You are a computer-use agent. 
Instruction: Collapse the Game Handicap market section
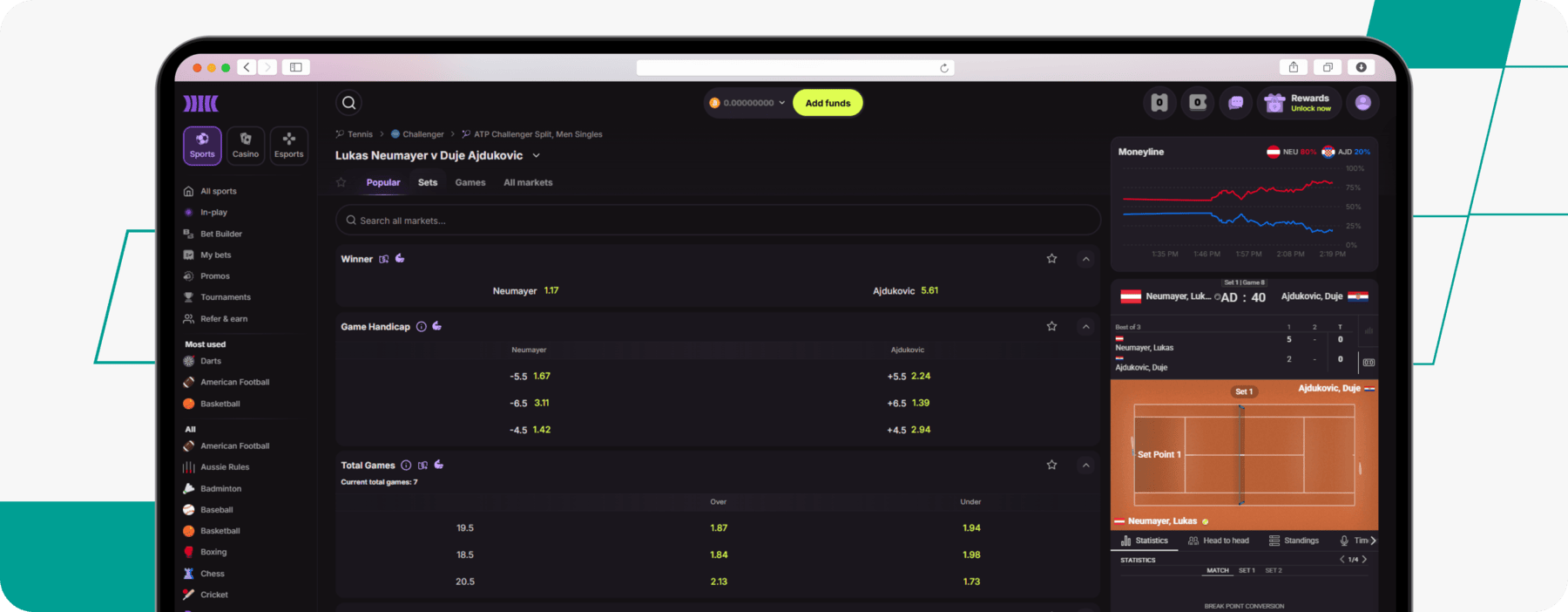1085,326
